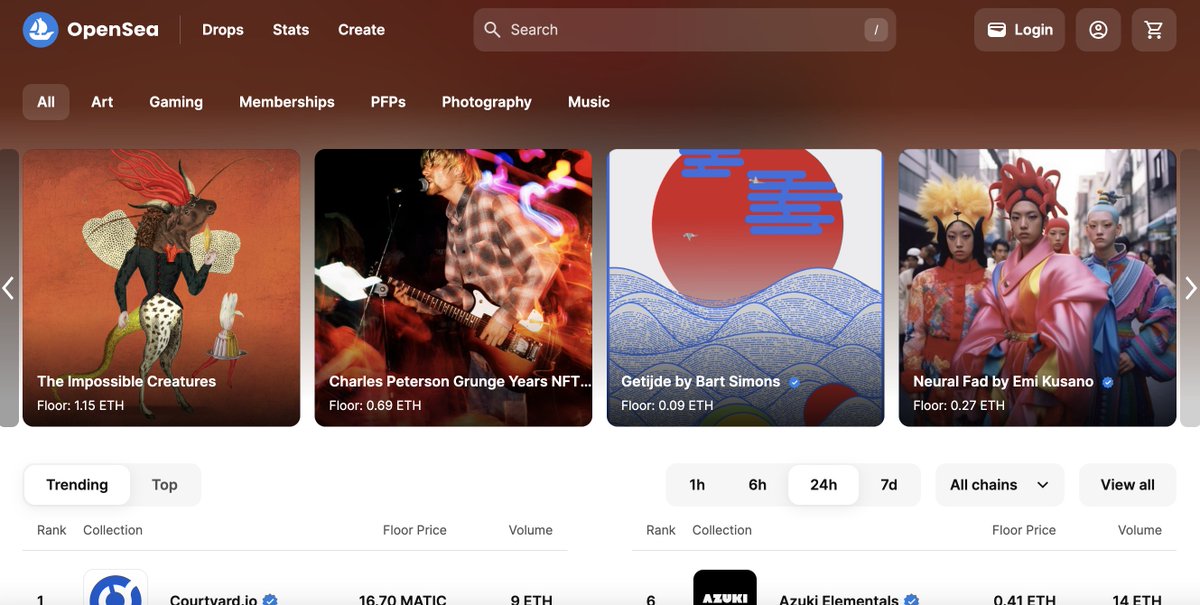Open Neural Fad by Emi Kusano card
Image resolution: width=1200 pixels, height=605 pixels.
click(x=1037, y=288)
